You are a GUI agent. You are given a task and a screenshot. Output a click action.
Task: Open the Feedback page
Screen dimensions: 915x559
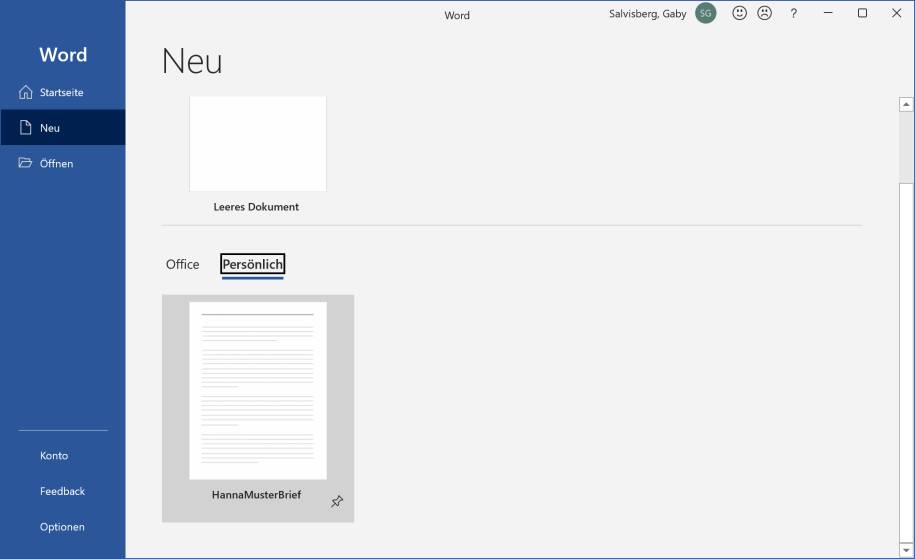pos(62,491)
